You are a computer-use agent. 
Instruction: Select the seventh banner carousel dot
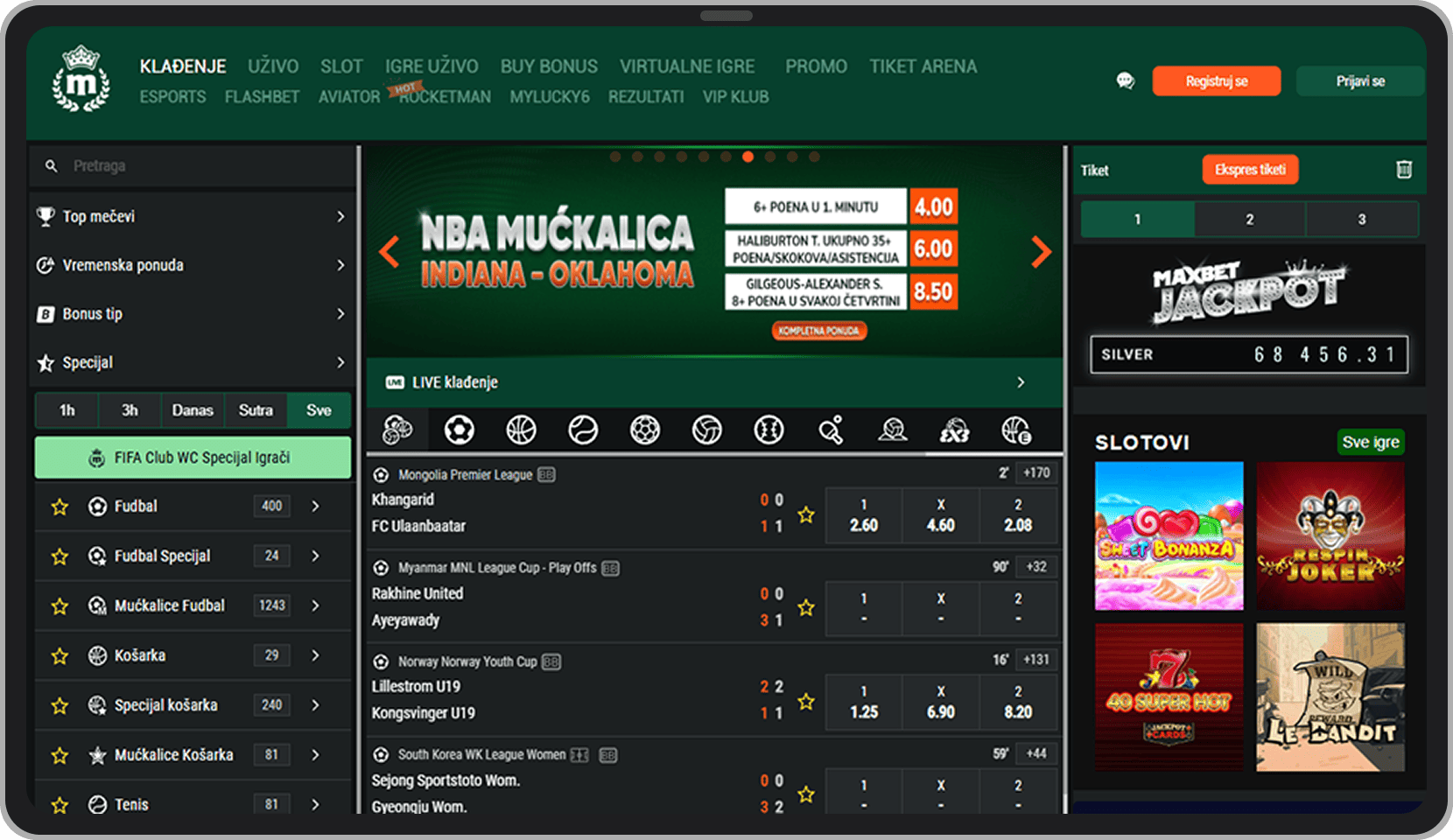pyautogui.click(x=748, y=157)
